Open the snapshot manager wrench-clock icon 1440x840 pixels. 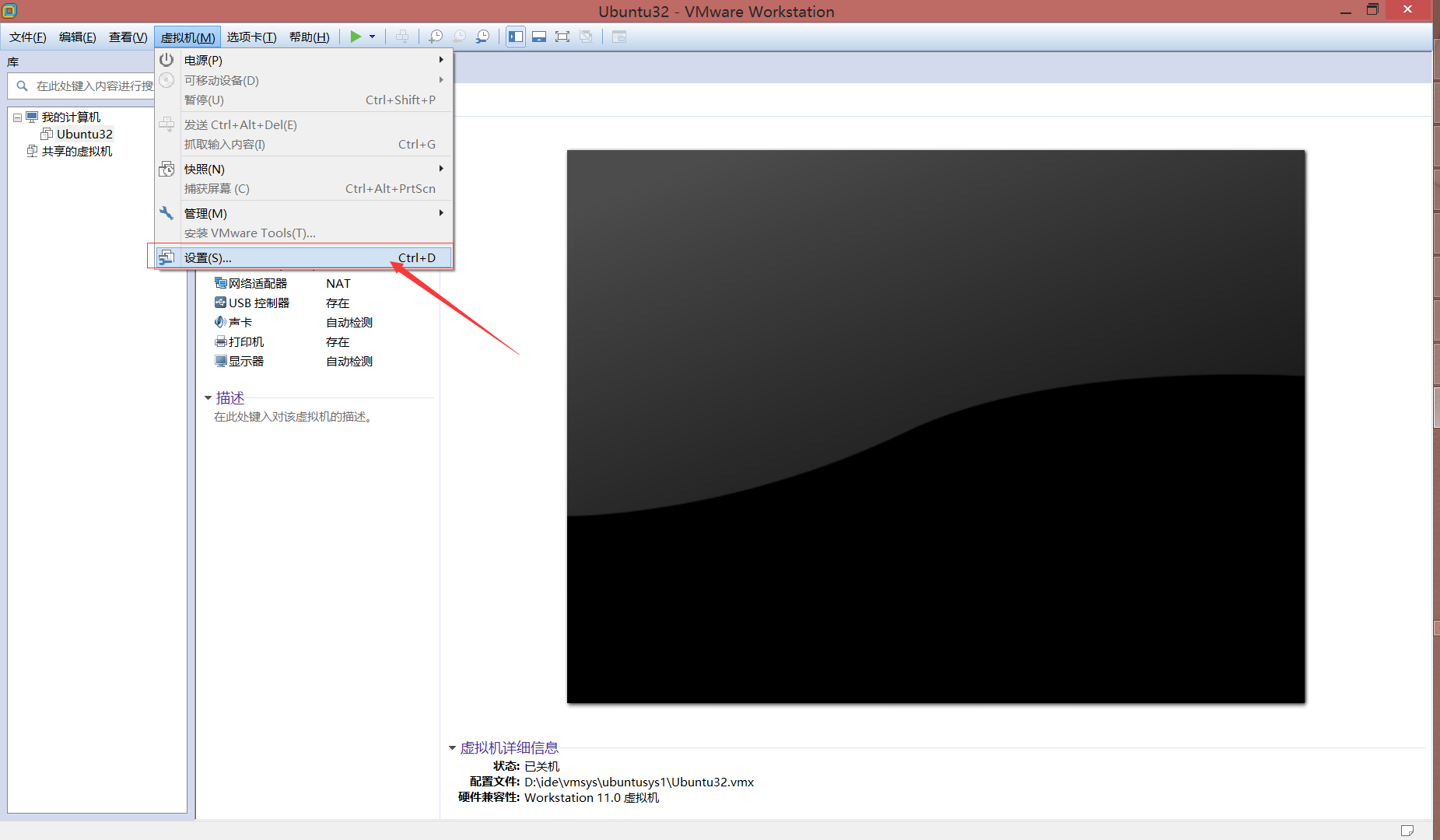483,37
